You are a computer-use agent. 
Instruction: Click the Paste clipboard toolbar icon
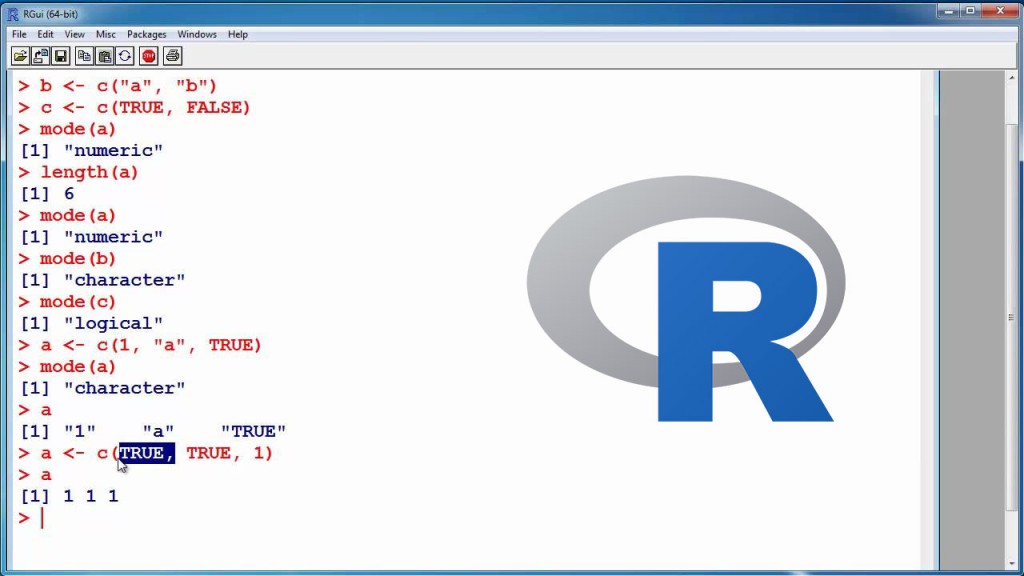[x=105, y=56]
